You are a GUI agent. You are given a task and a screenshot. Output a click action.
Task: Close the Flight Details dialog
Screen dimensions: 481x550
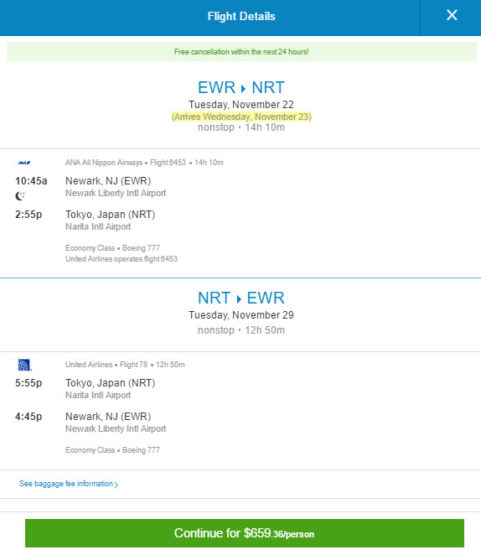point(452,15)
